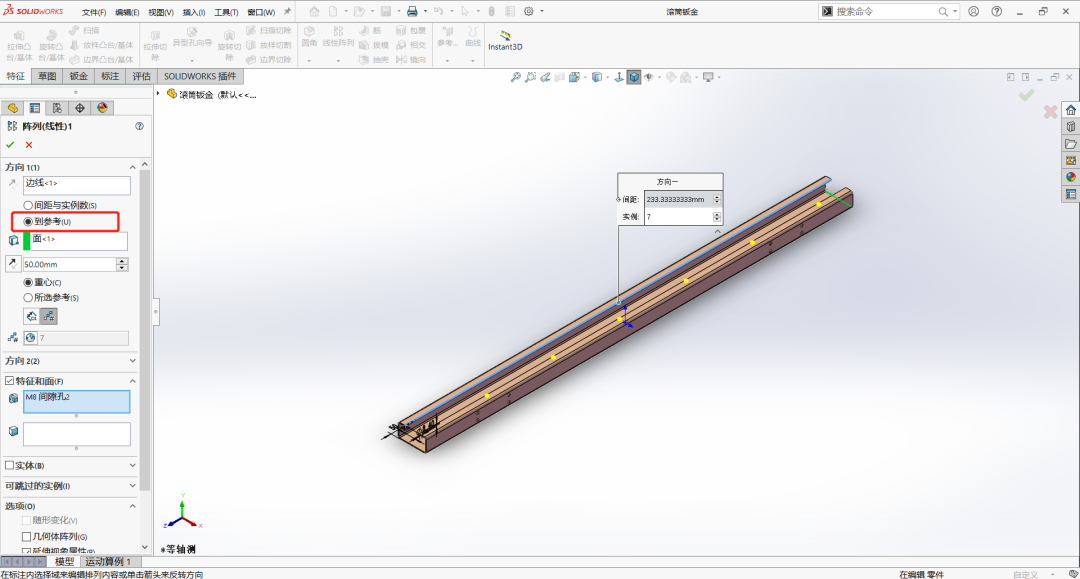Increase the 50.00mm spacing with its spin arrow
Screen dimensions: 1080x579
click(x=124, y=259)
